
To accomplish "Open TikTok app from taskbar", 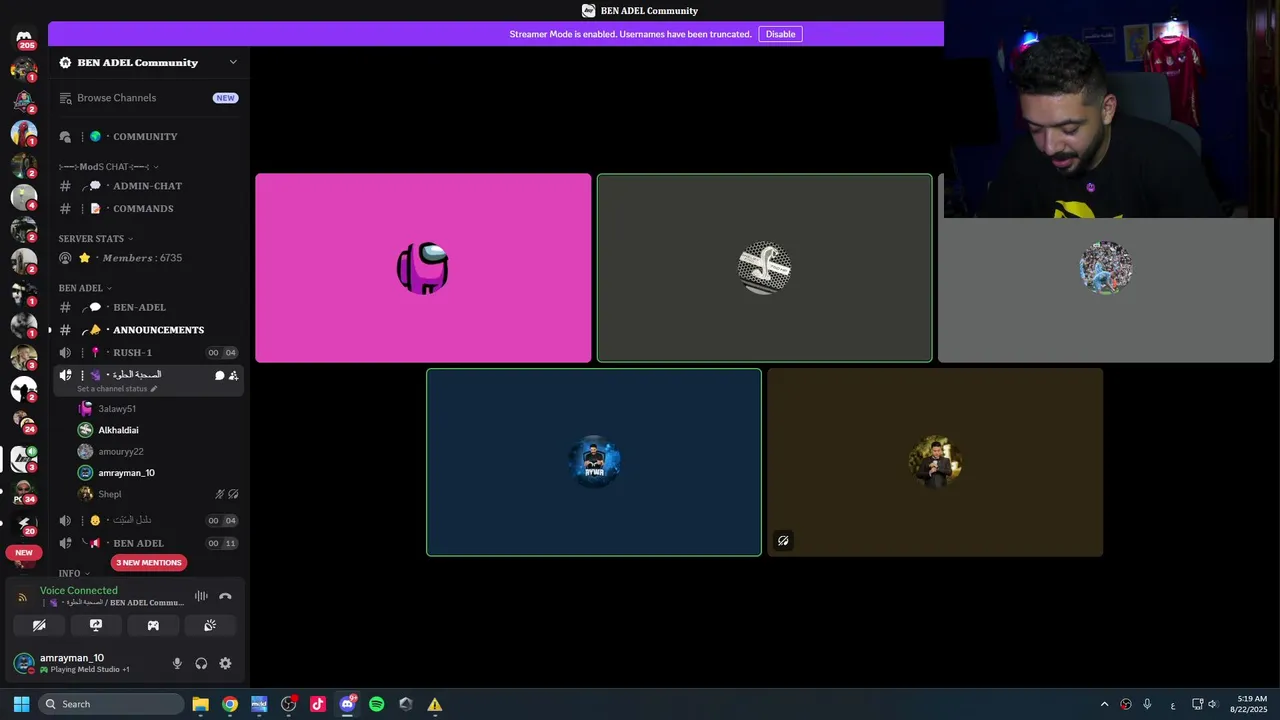I will coord(318,704).
